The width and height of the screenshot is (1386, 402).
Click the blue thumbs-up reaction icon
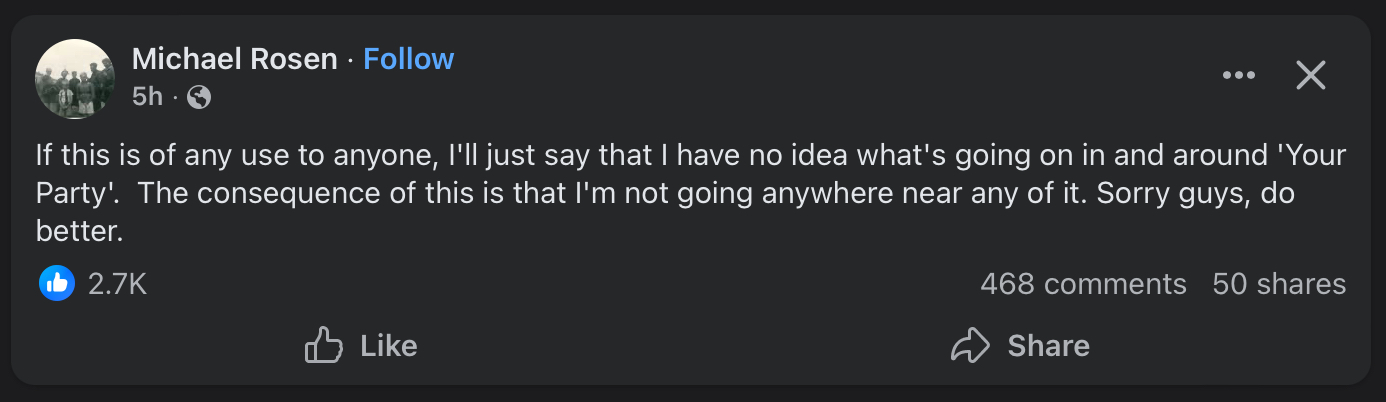click(57, 284)
